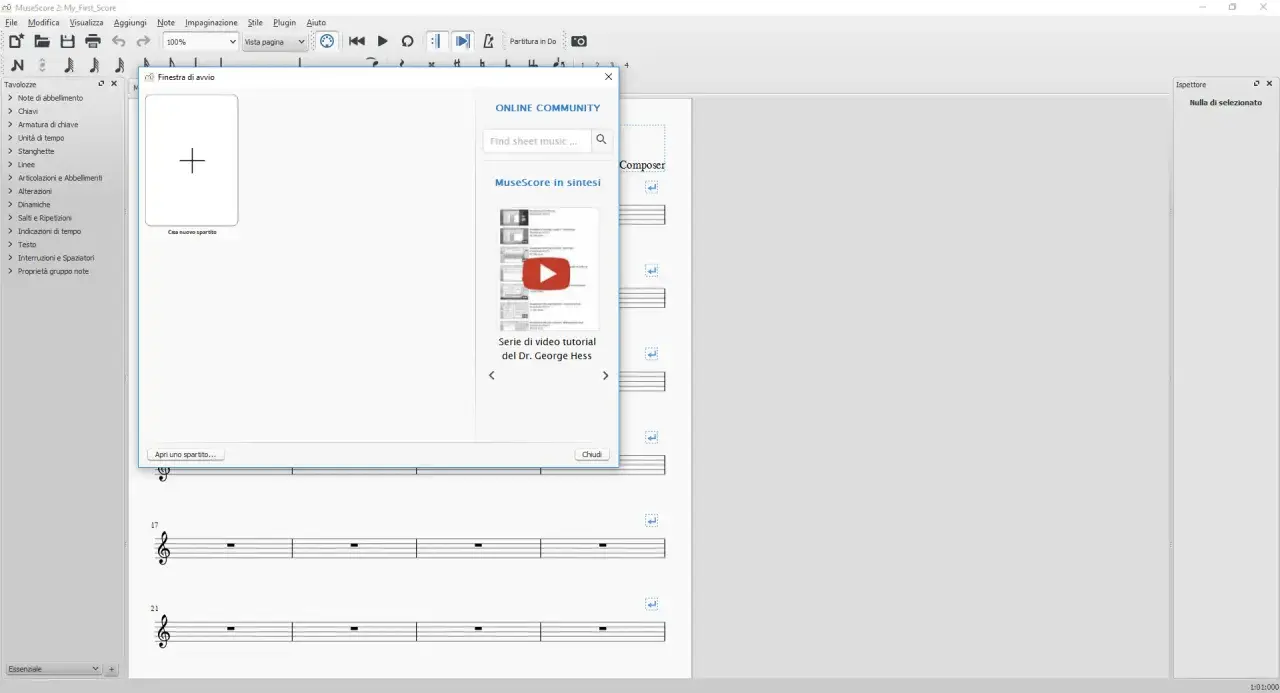Click the Find sheet music search field

[537, 141]
